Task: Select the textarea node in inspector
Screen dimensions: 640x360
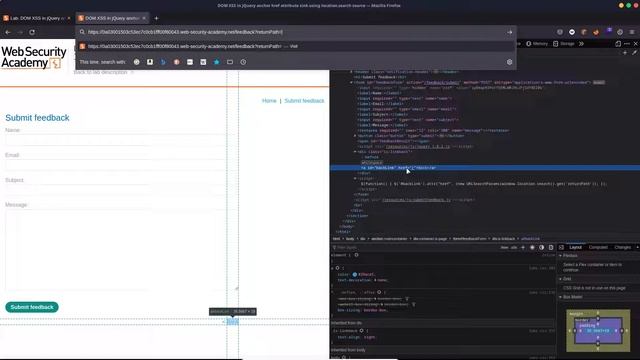Action: point(433,130)
